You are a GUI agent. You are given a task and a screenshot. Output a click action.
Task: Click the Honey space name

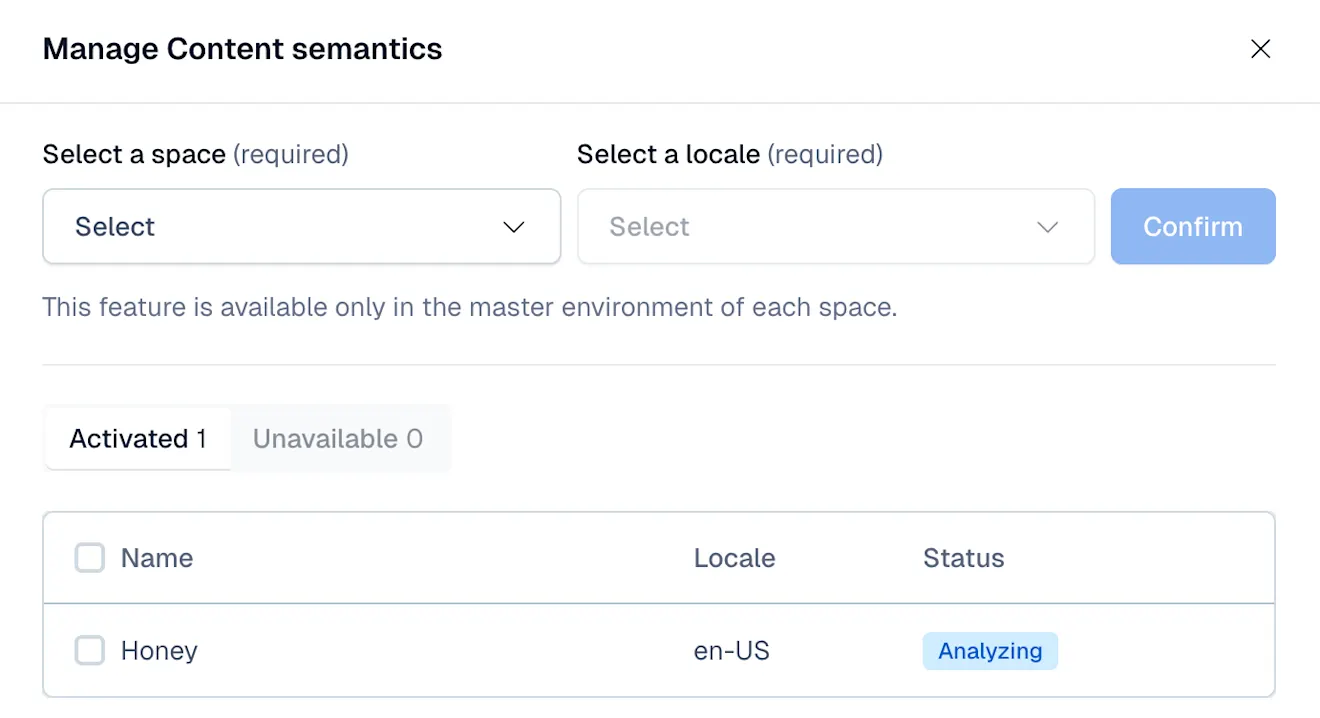point(159,651)
